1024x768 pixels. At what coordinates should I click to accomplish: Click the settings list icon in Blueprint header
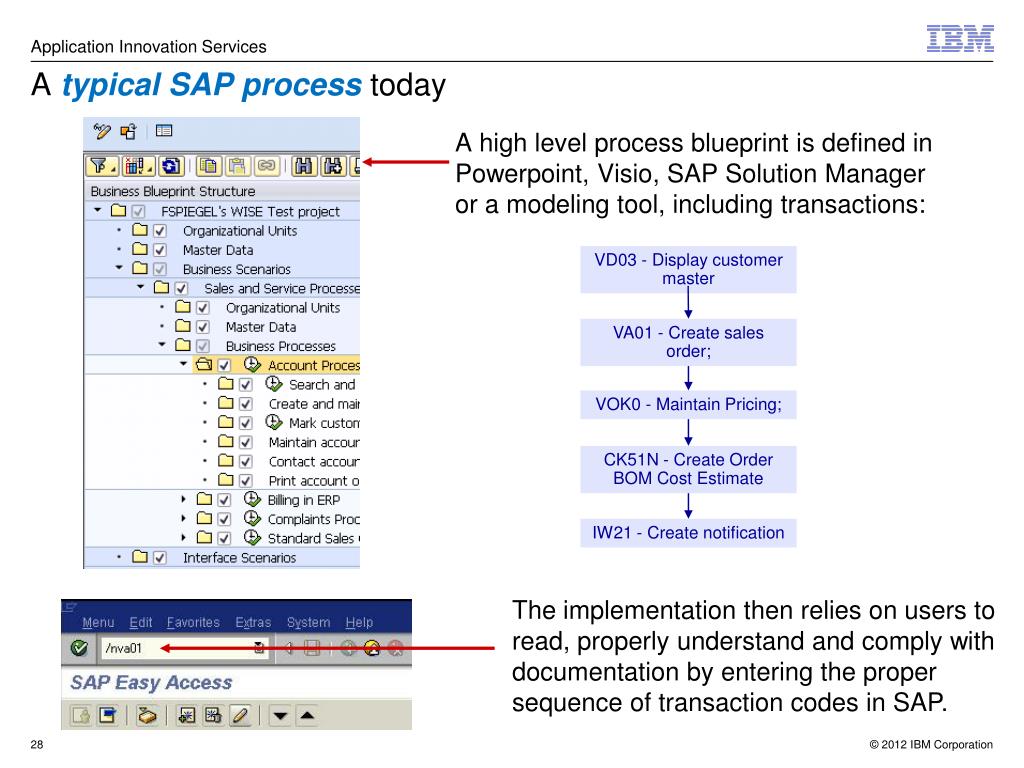[164, 131]
